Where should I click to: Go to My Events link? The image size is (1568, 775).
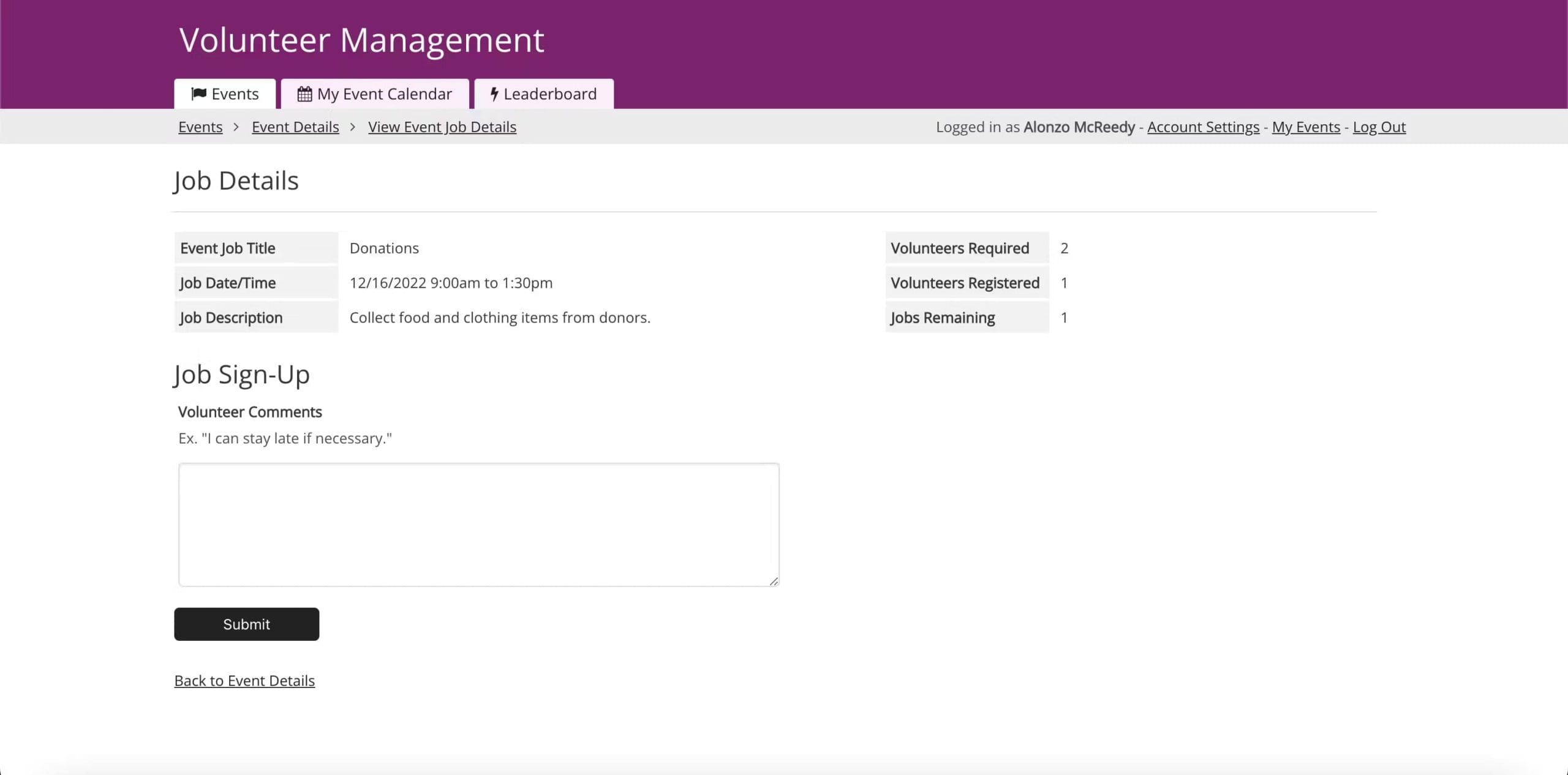tap(1306, 127)
